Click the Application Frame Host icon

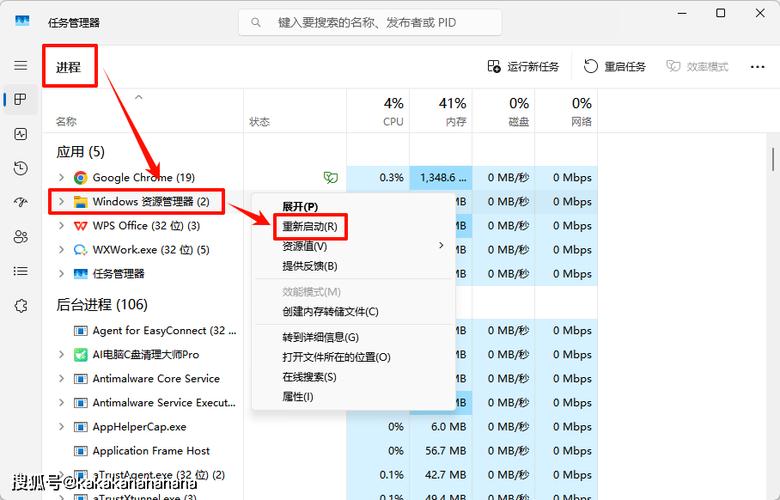pos(81,451)
